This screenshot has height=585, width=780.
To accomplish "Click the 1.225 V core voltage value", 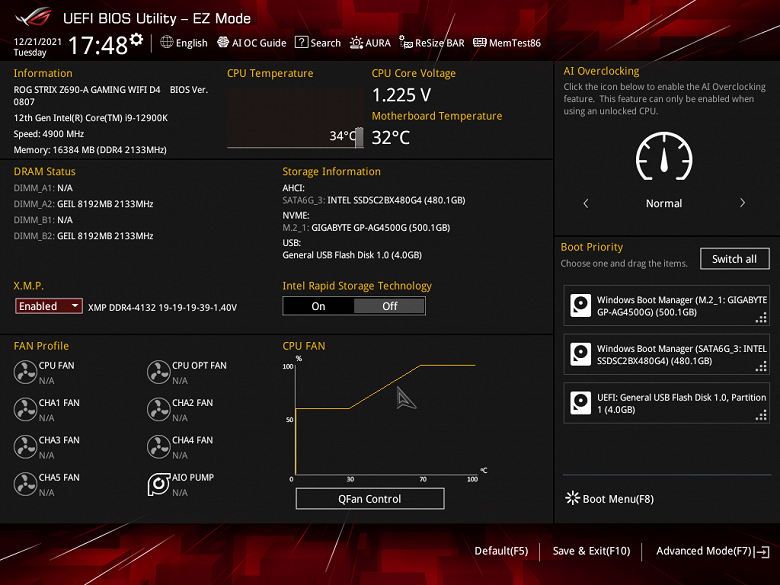I will 401,95.
